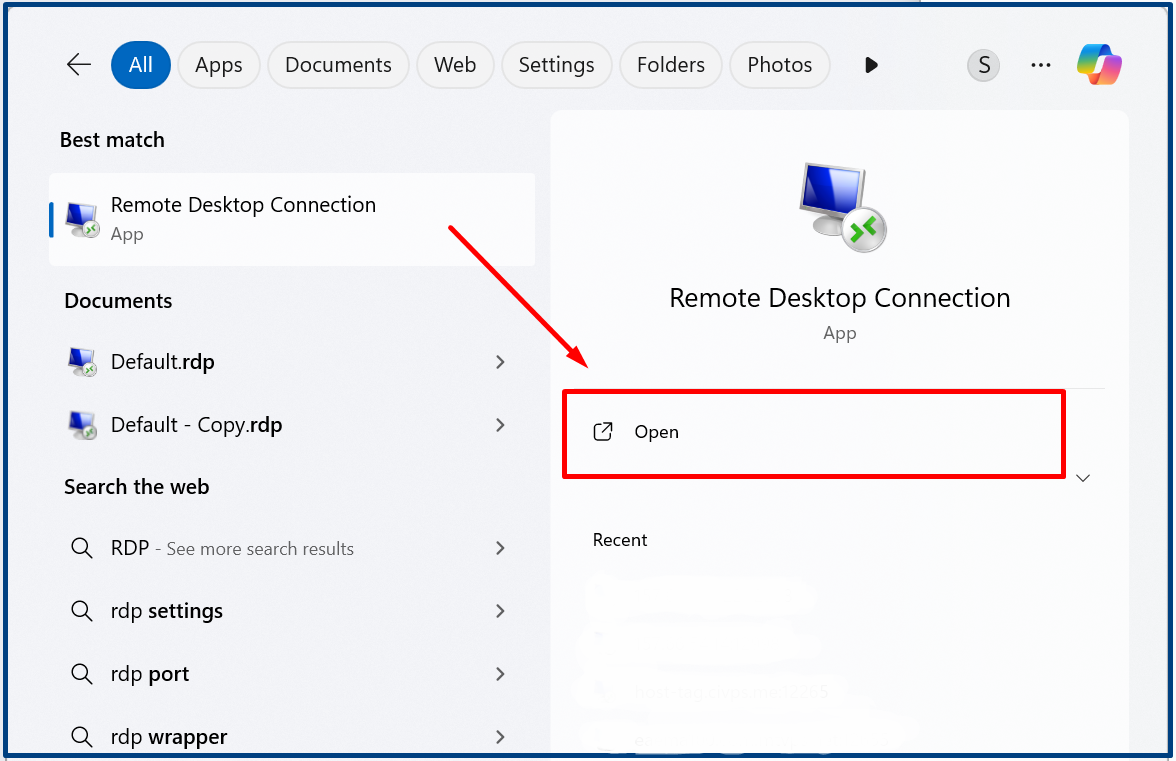
Task: Switch to the Settings filter tab
Action: [x=556, y=65]
